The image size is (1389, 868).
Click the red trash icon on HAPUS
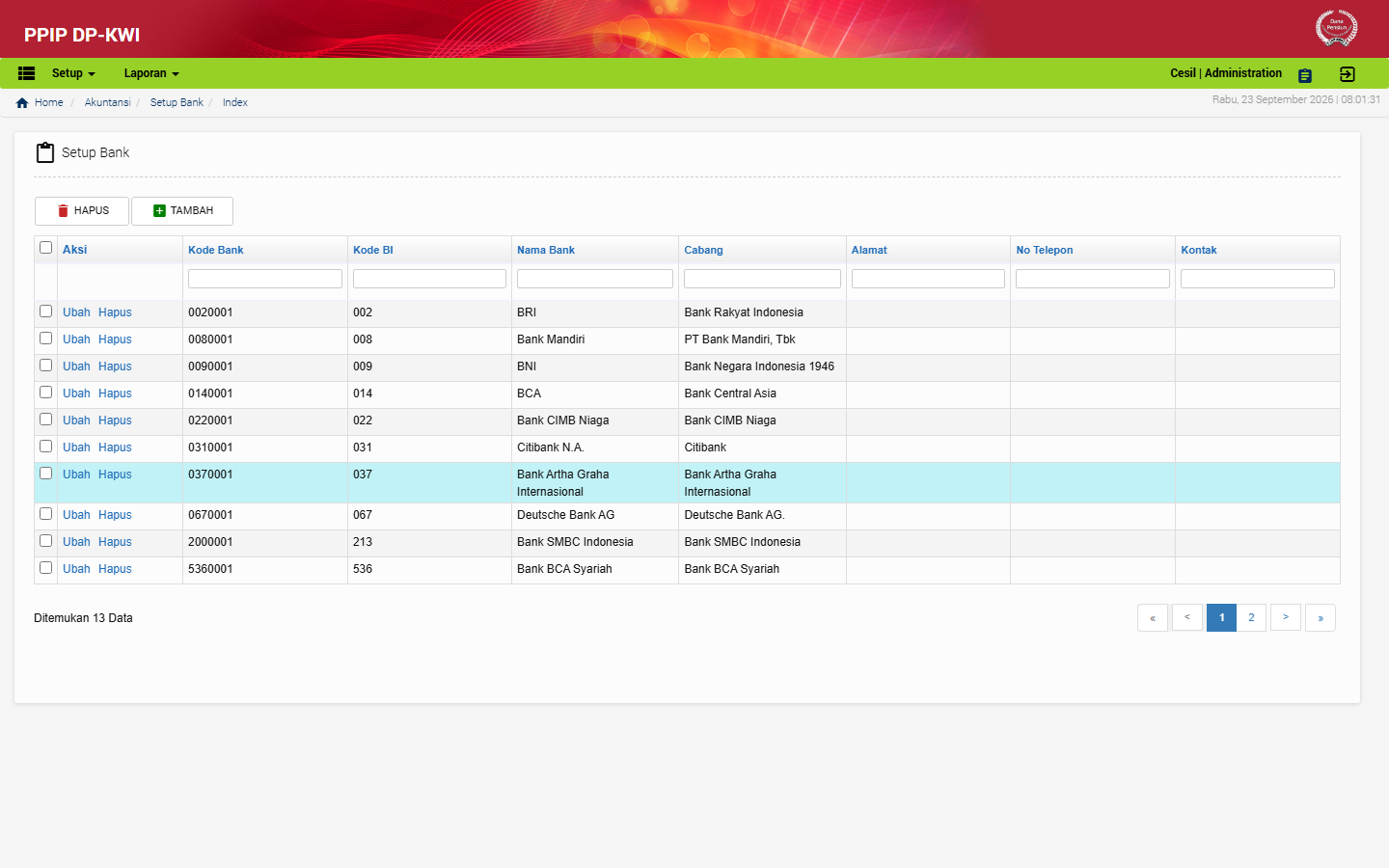pyautogui.click(x=63, y=210)
